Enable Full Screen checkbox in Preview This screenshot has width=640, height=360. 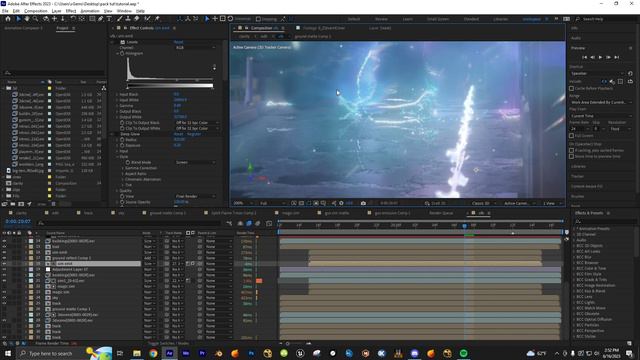(x=571, y=136)
